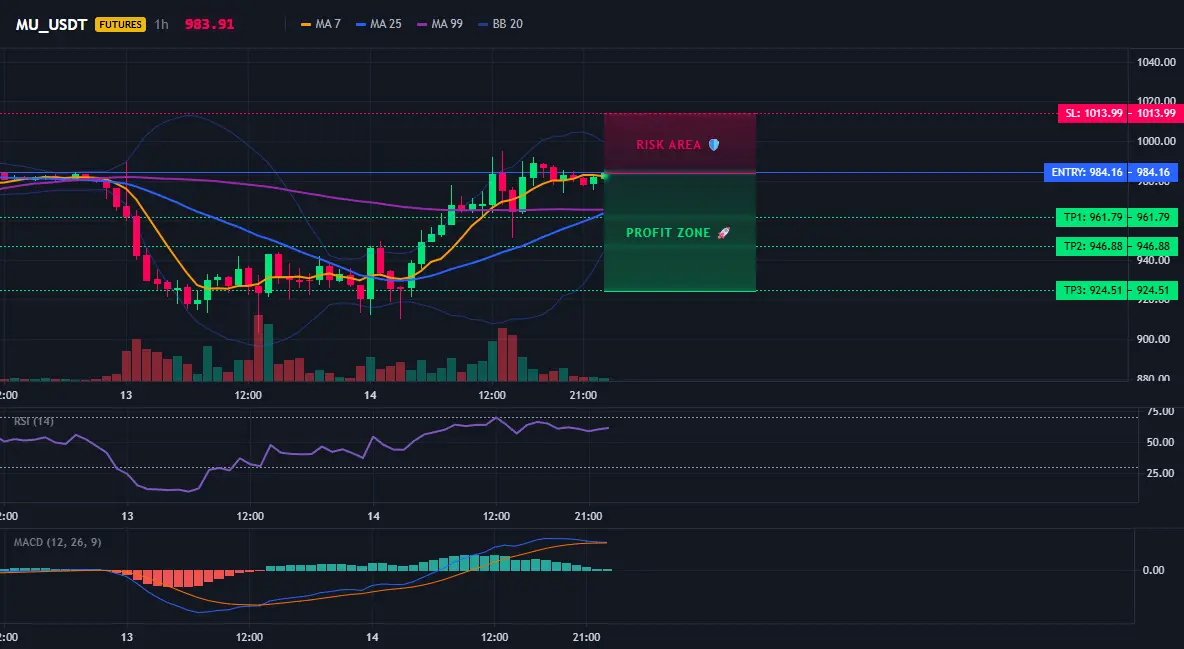This screenshot has height=649, width=1184.
Task: Toggle the MA 25 legend entry
Action: click(x=379, y=24)
